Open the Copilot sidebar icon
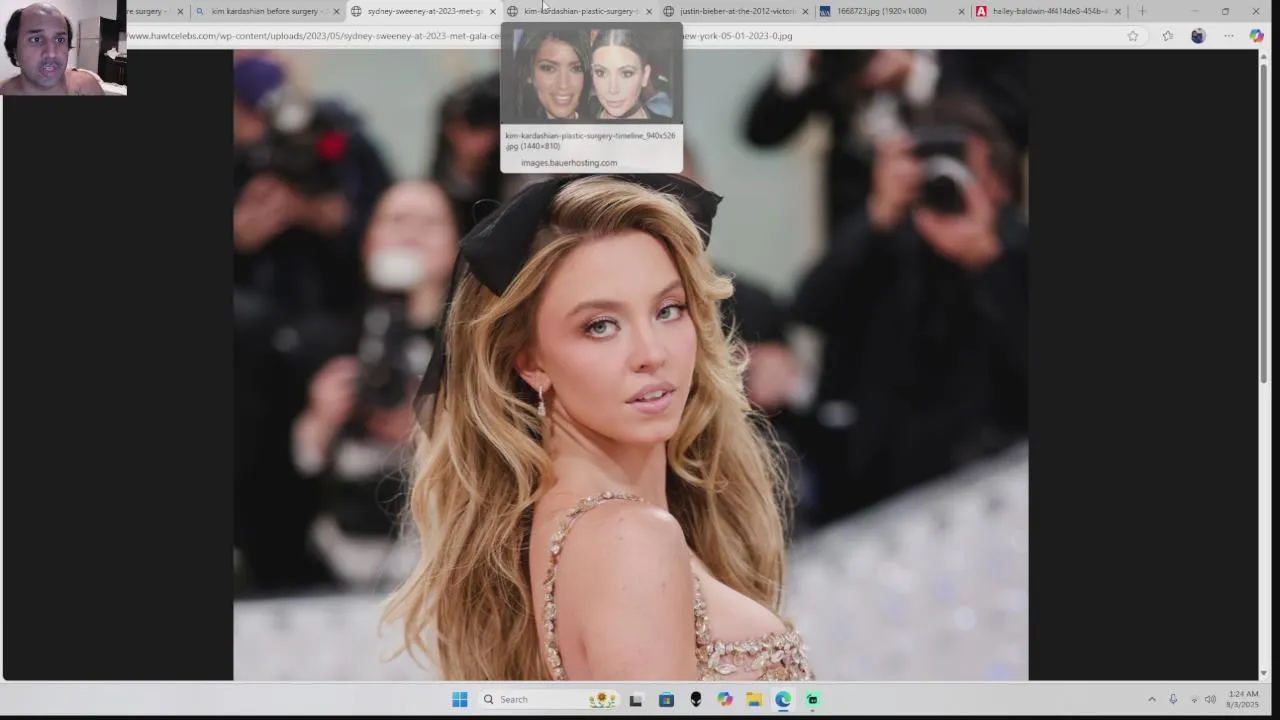The image size is (1280, 720). [x=1257, y=36]
